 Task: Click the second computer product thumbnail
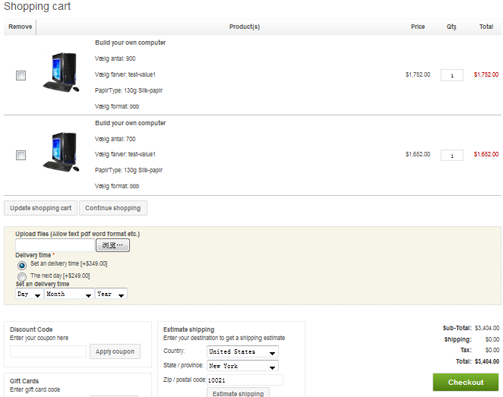pos(61,152)
